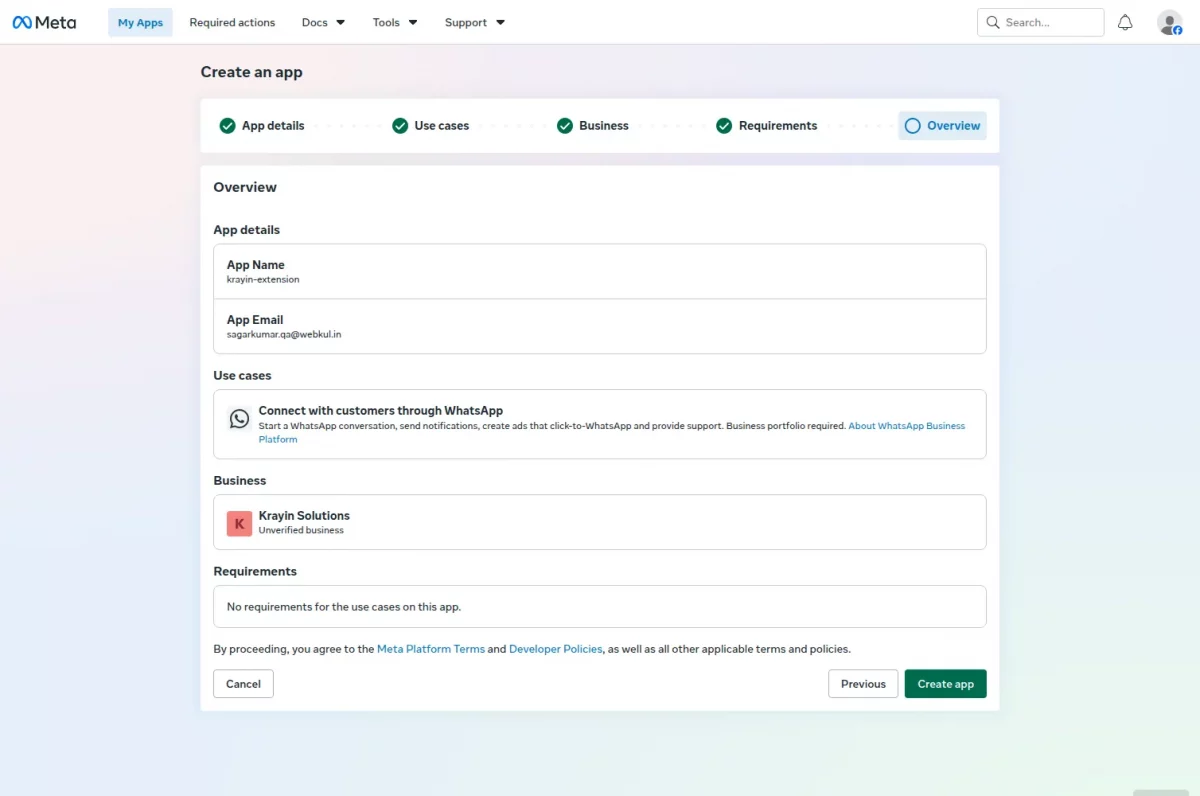Click the App details green checkmark
This screenshot has width=1200, height=796.
pyautogui.click(x=227, y=126)
